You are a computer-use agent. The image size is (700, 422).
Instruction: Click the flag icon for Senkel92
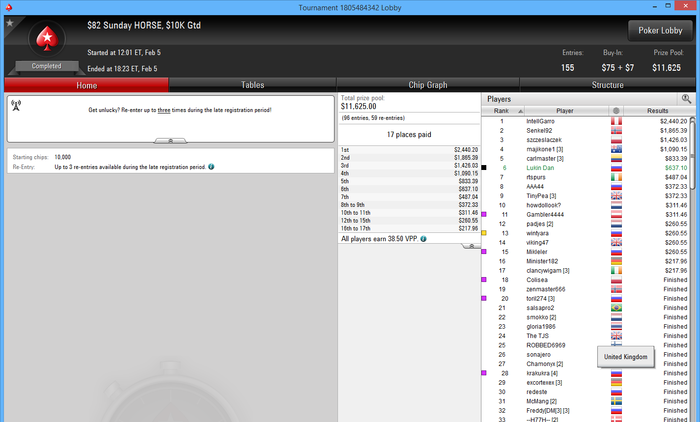pyautogui.click(x=617, y=131)
